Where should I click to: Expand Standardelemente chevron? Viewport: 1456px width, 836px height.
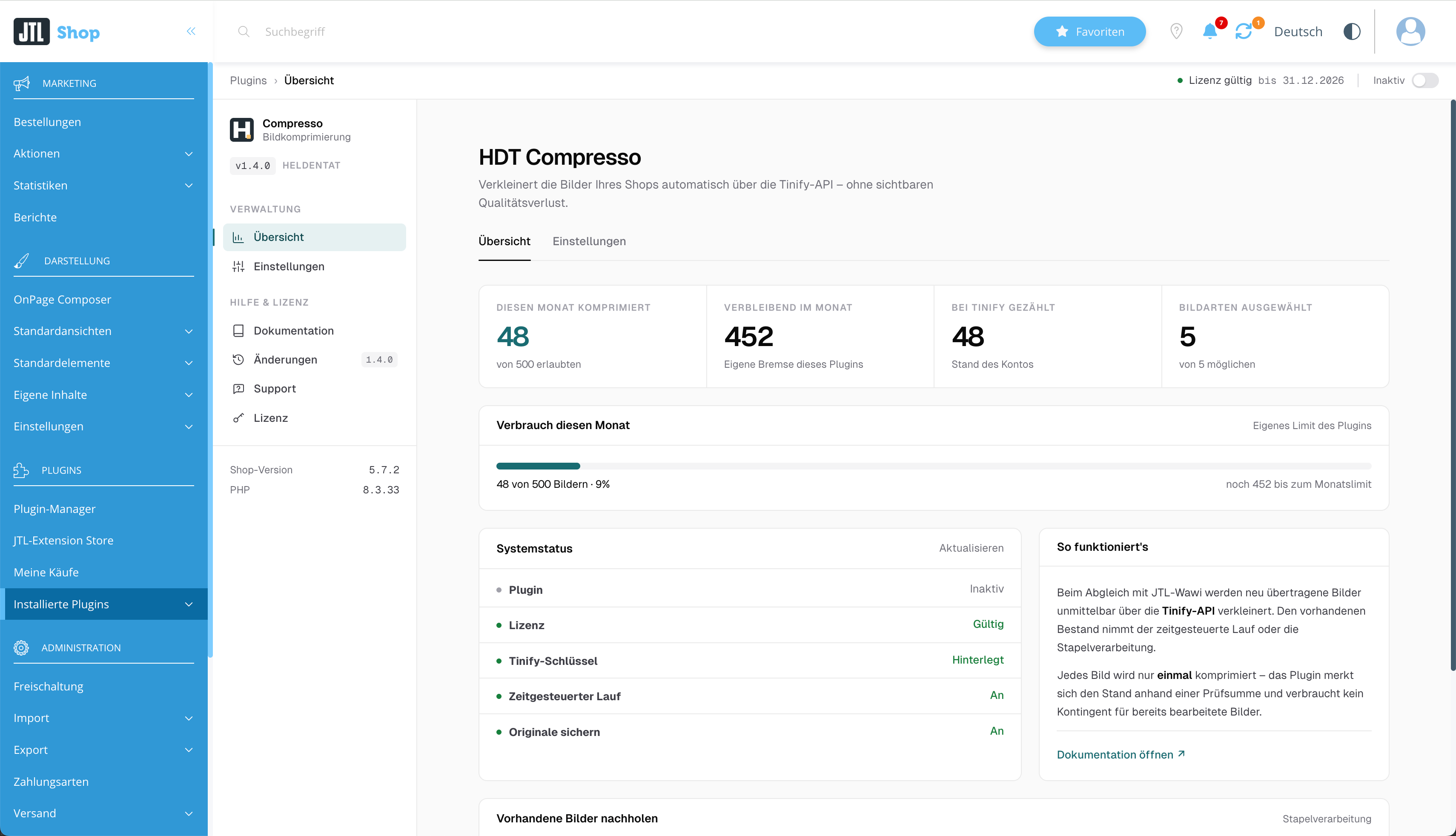click(x=189, y=363)
